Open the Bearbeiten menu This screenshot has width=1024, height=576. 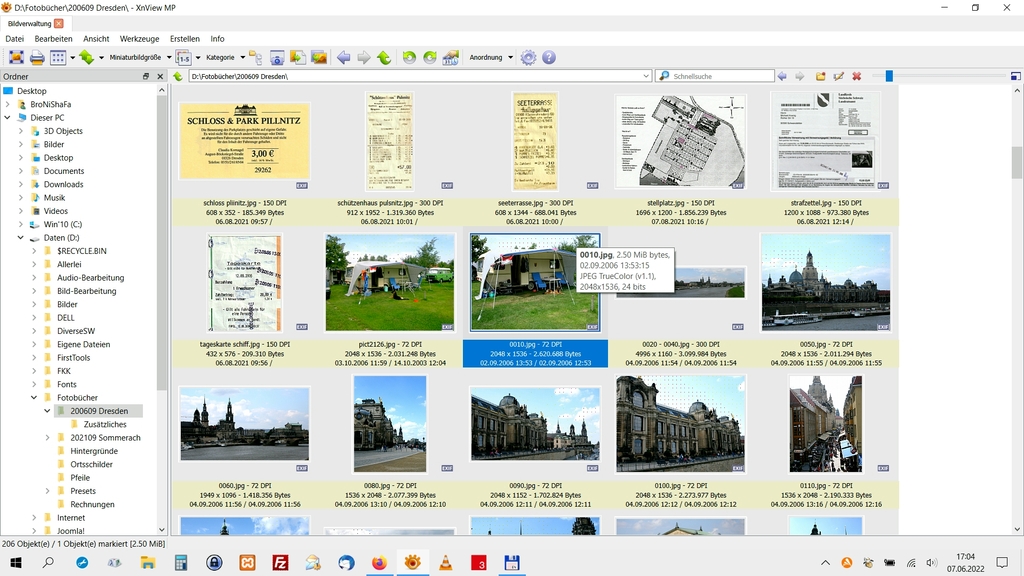(53, 39)
